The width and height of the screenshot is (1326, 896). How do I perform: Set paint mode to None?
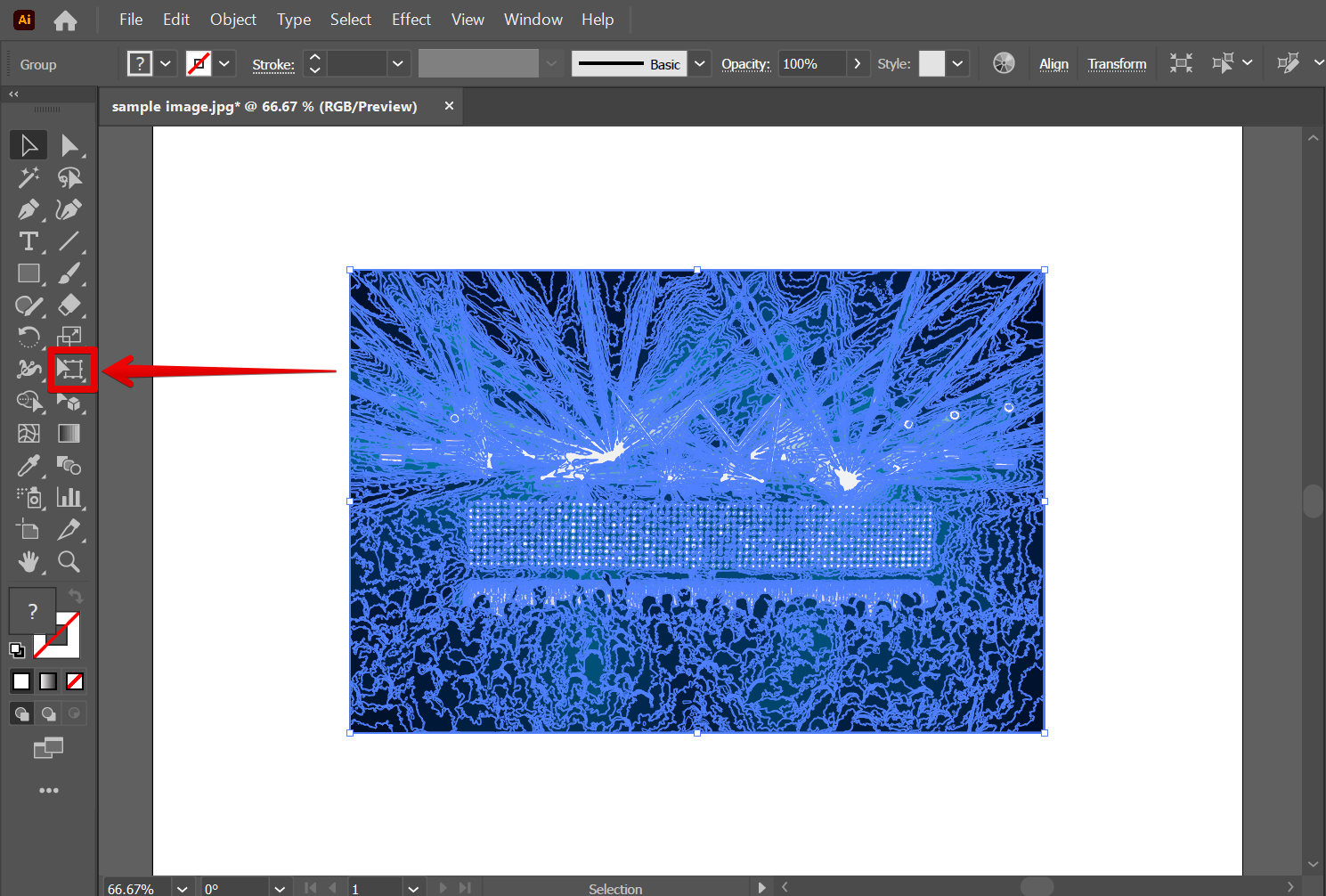click(75, 681)
